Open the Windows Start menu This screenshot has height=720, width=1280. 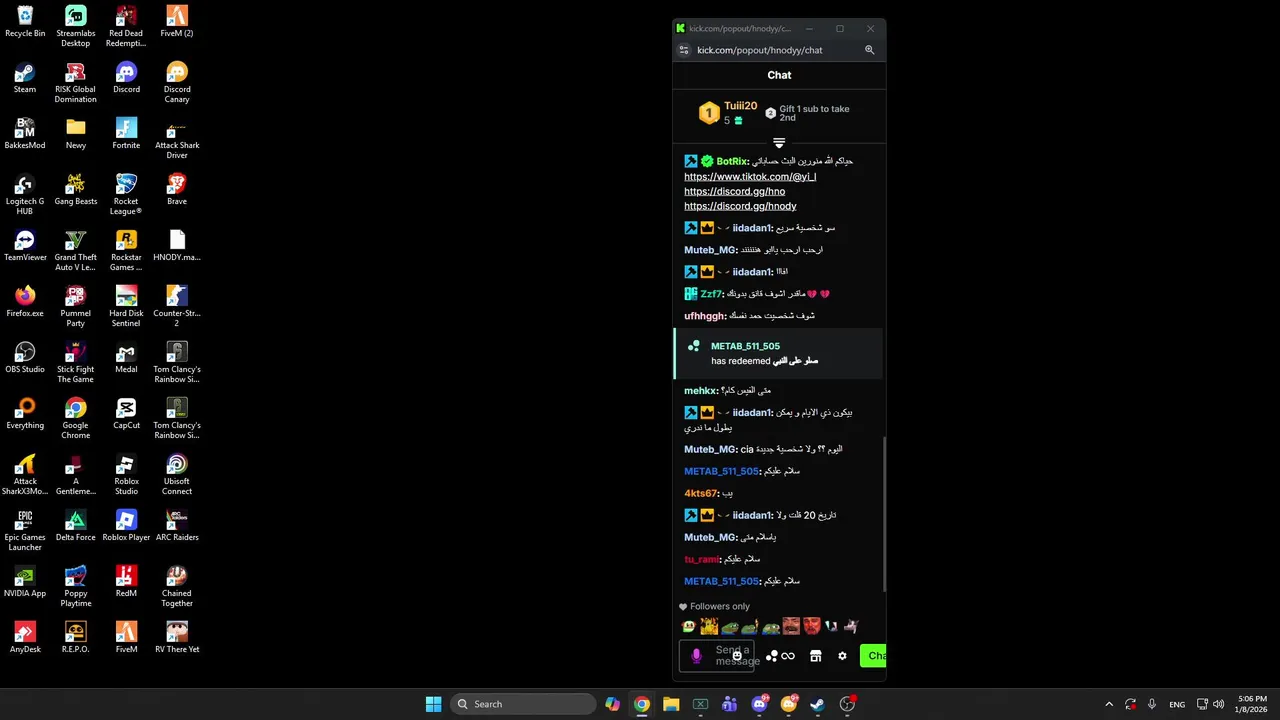coord(433,704)
